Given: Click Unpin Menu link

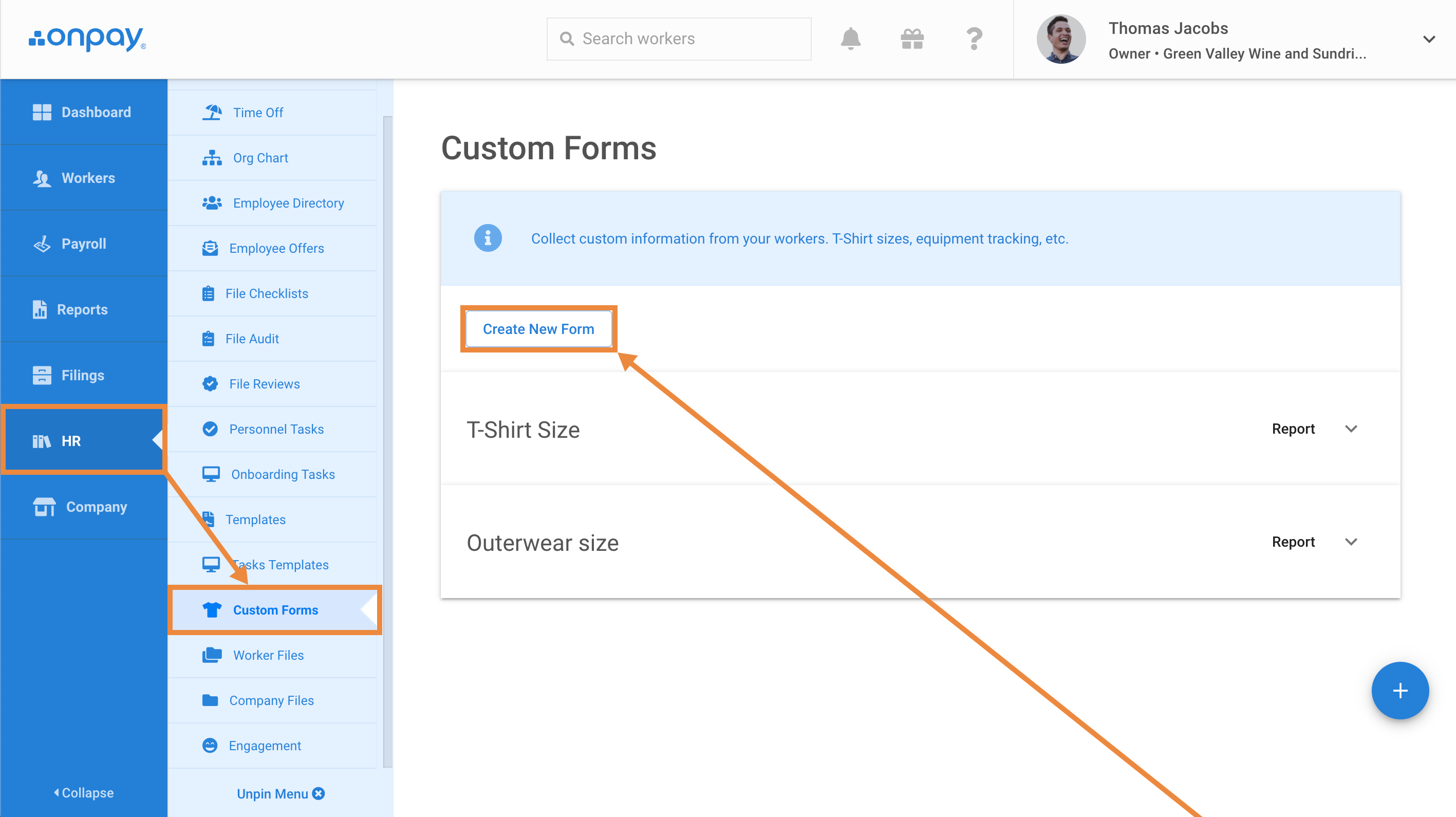Looking at the screenshot, I should point(281,793).
